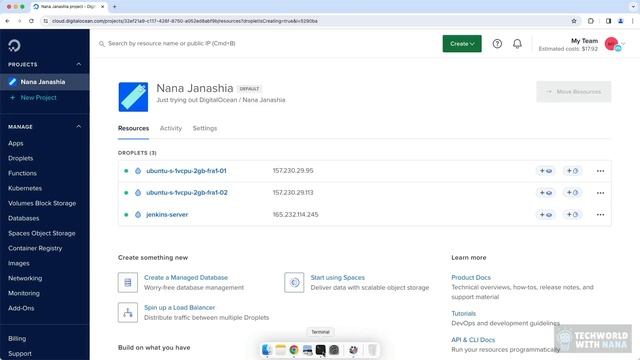
Task: Click New Project in the sidebar
Action: [38, 98]
